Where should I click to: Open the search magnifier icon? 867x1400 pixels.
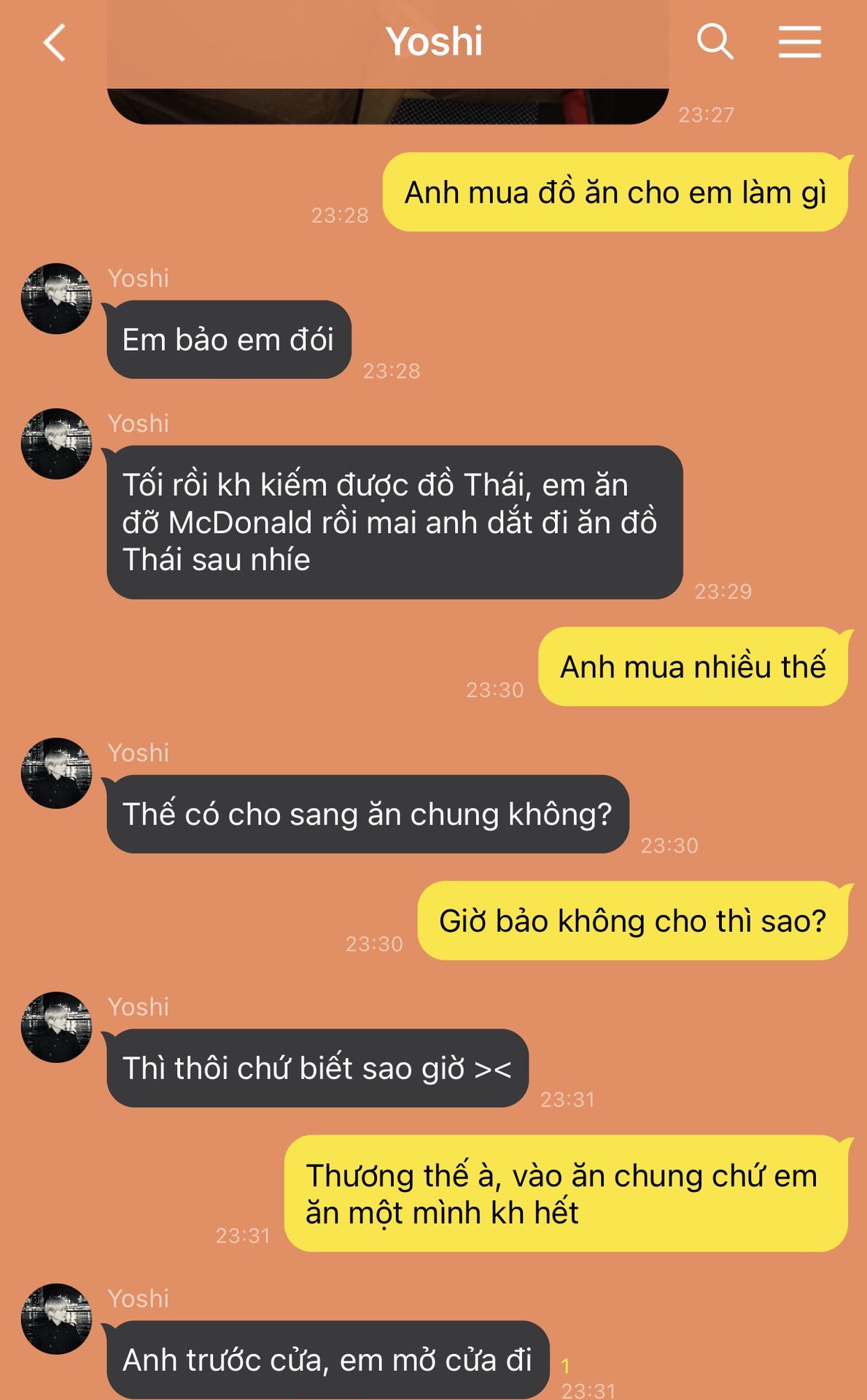pyautogui.click(x=715, y=41)
